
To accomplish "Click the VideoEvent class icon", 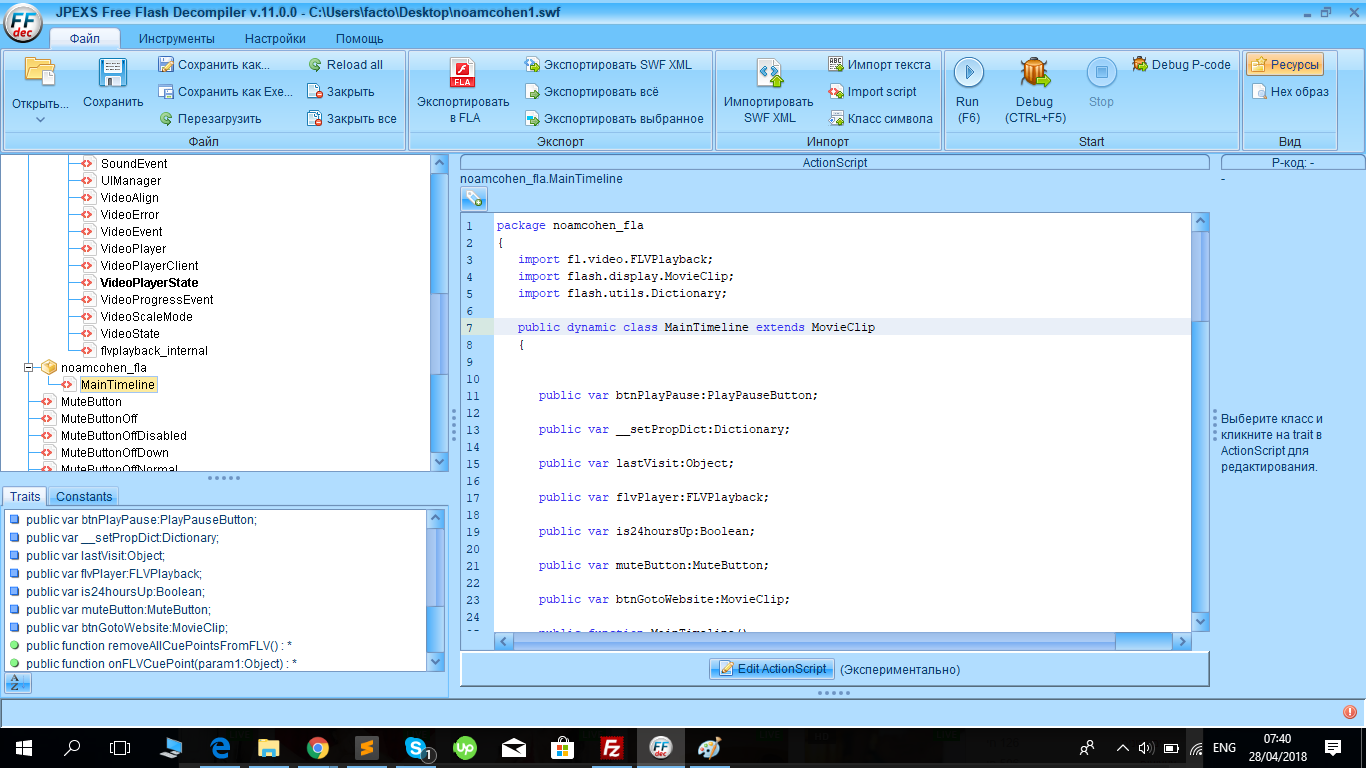I will (88, 232).
